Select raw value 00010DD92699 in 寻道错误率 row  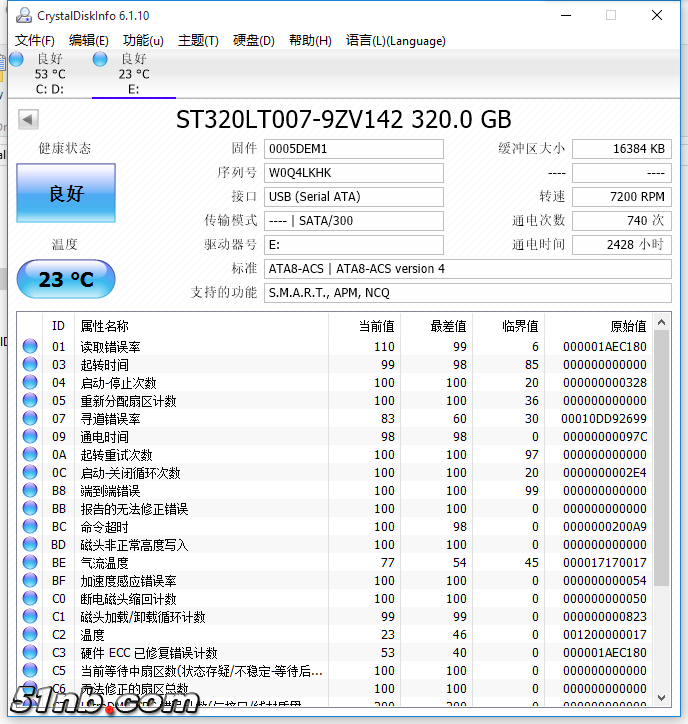(x=604, y=419)
